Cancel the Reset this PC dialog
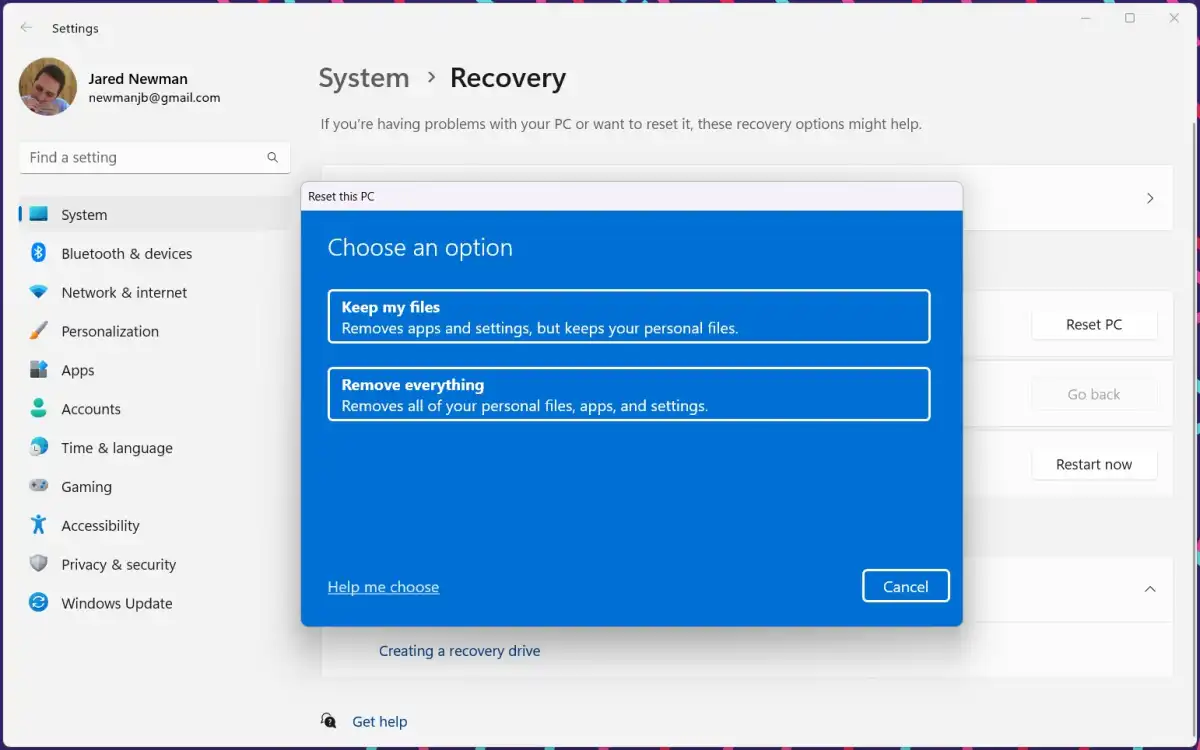Screen dimensions: 1200x750 pos(905,586)
